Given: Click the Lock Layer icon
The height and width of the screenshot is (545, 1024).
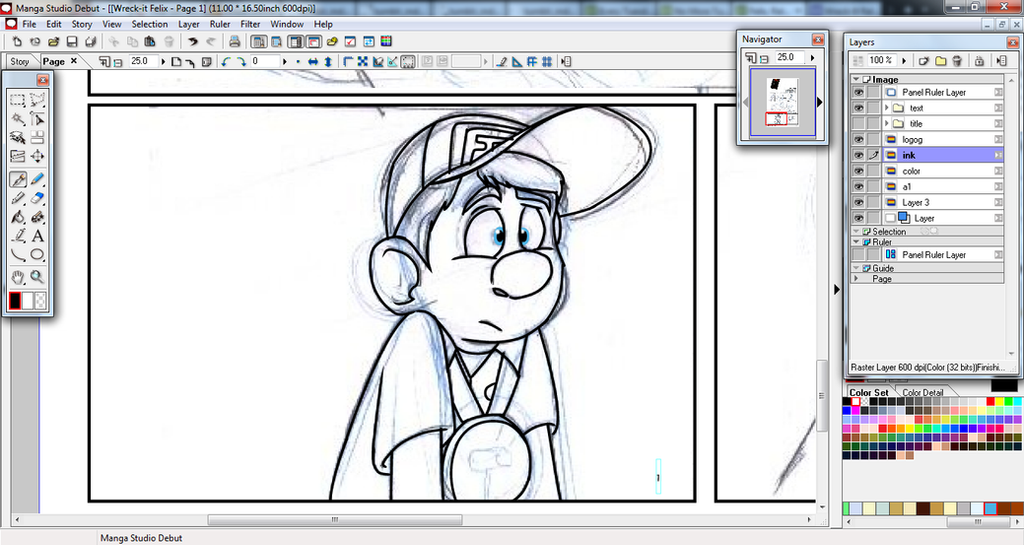Looking at the screenshot, I should (x=979, y=61).
